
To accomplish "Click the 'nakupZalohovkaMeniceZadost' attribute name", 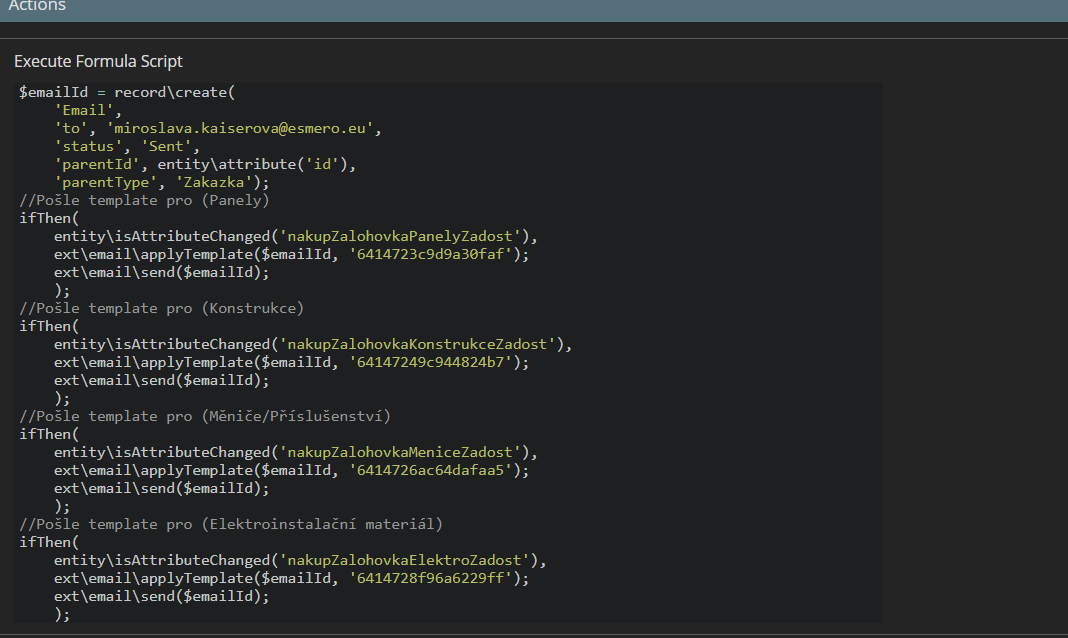I will point(403,452).
